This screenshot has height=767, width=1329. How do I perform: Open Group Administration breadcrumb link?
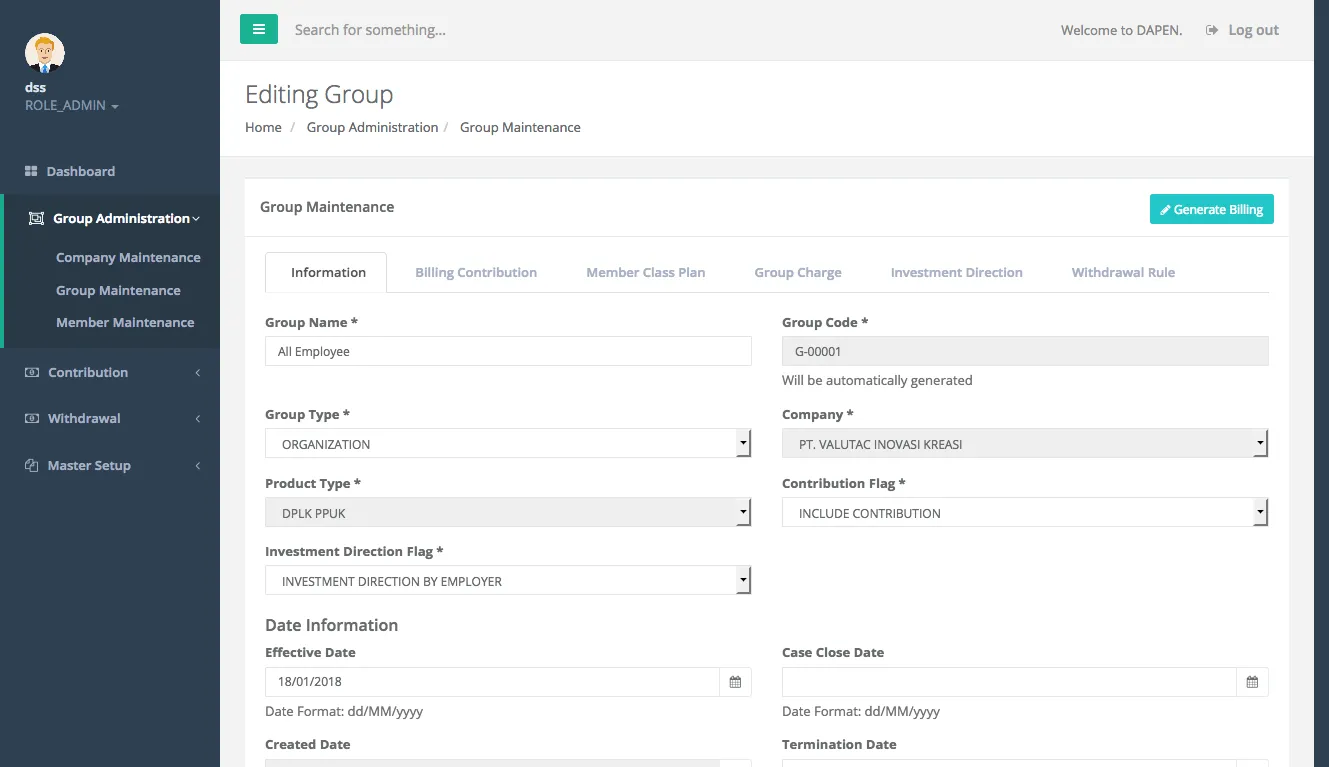(x=372, y=127)
